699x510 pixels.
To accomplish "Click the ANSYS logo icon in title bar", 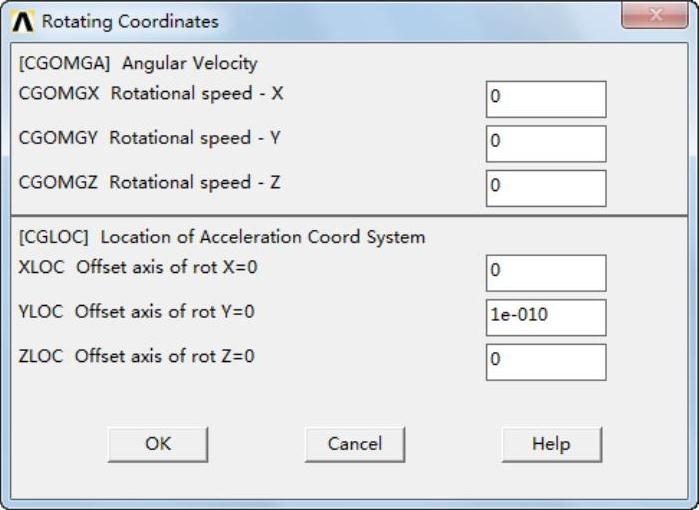I will click(24, 20).
